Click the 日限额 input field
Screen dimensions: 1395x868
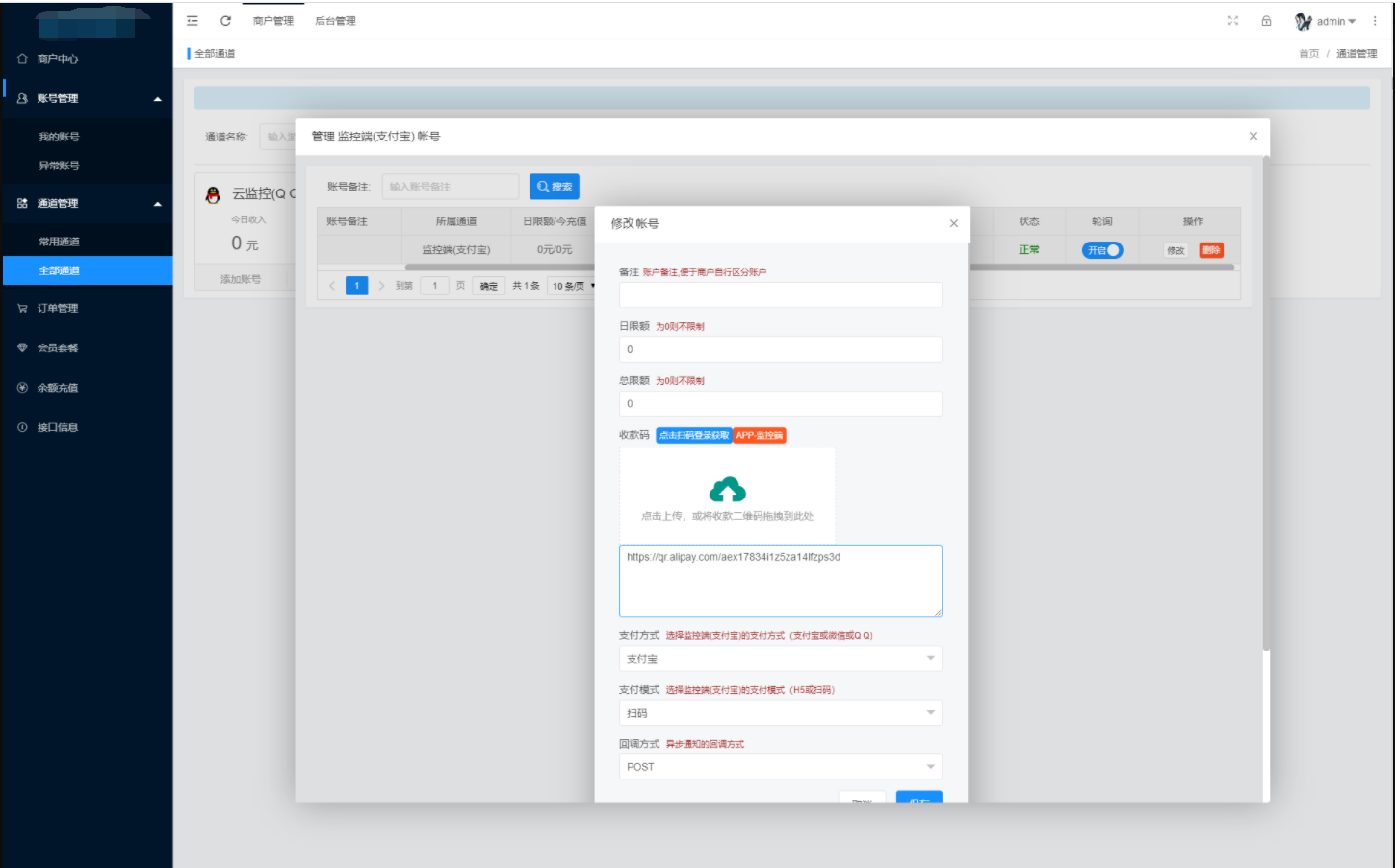coord(780,349)
